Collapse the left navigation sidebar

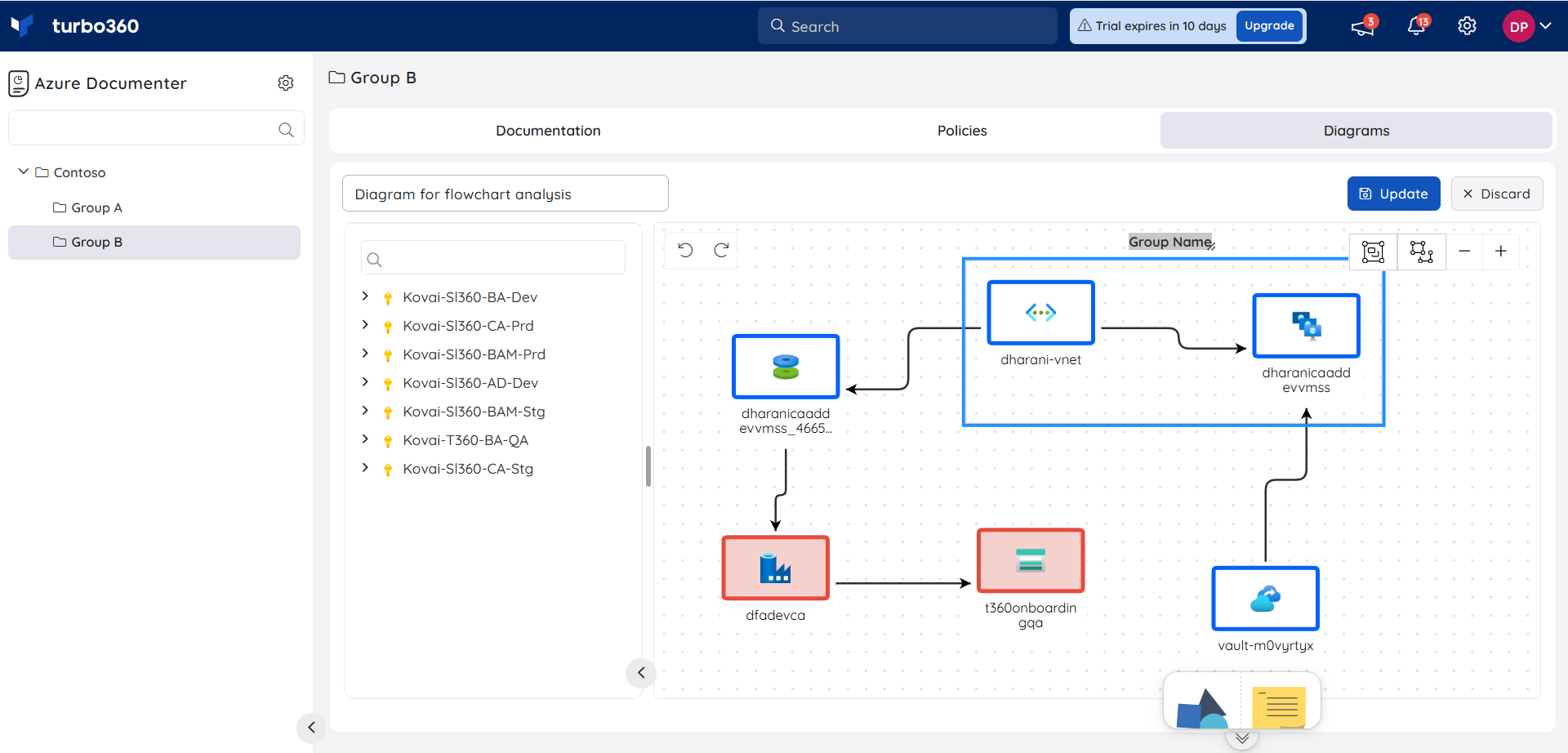(x=311, y=728)
